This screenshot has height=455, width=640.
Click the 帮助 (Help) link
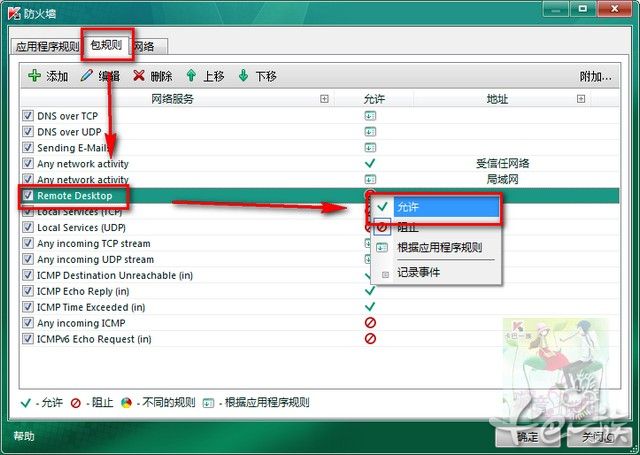click(x=24, y=436)
